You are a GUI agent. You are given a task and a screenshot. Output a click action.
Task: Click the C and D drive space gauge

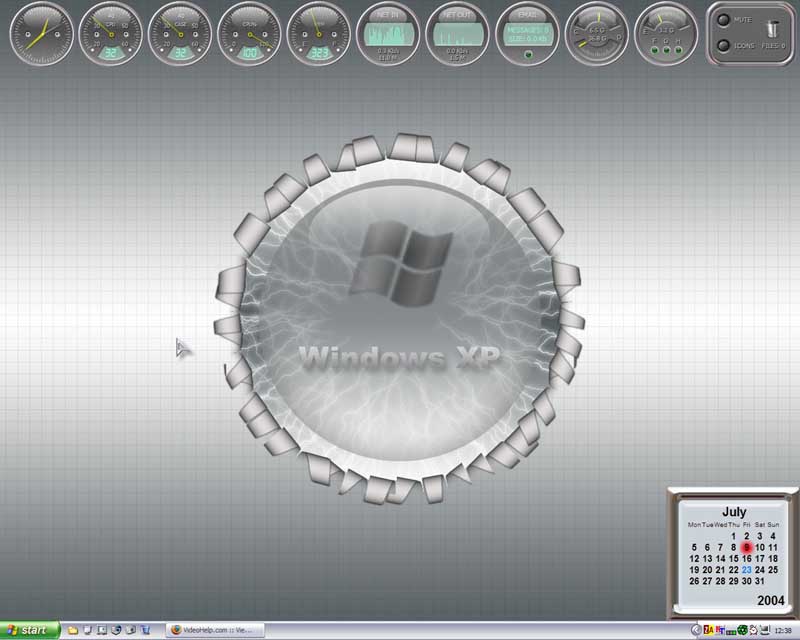point(596,34)
